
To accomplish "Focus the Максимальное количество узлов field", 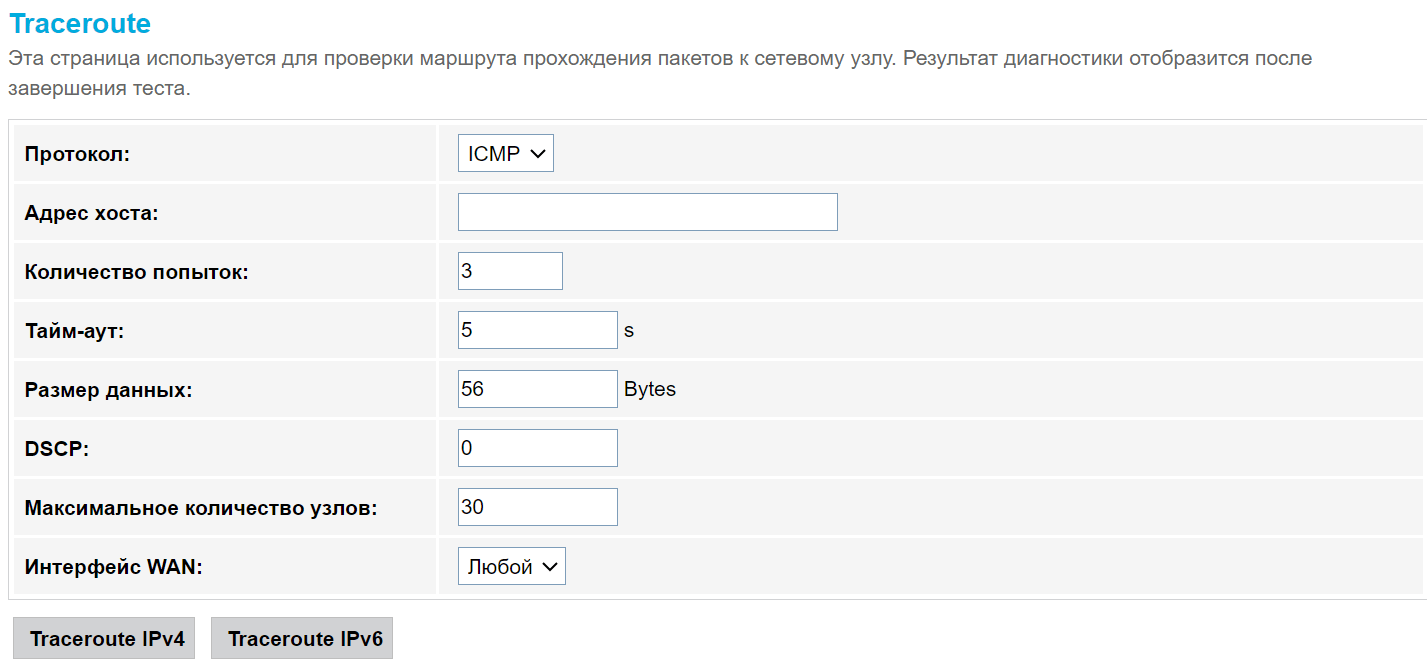I will (537, 507).
